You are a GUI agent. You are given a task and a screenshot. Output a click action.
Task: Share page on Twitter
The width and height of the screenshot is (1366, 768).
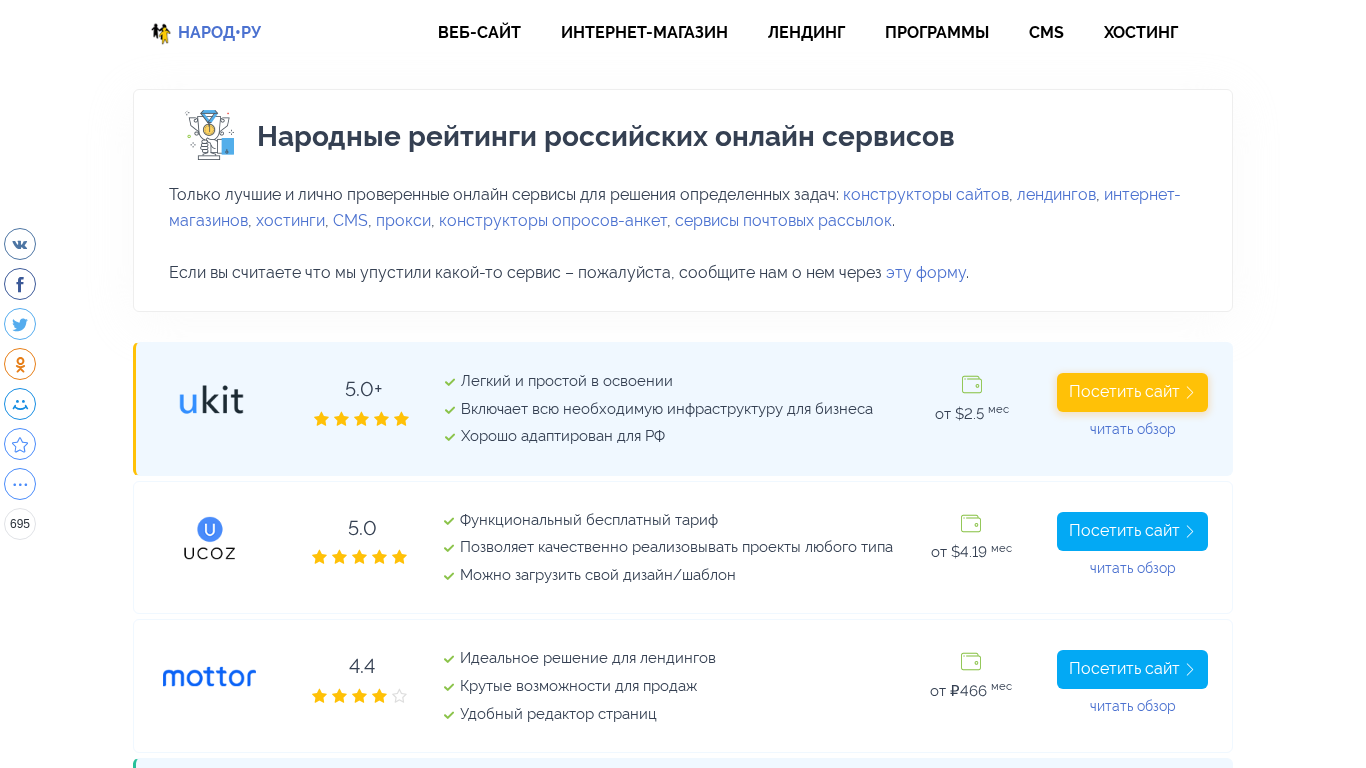(x=20, y=324)
